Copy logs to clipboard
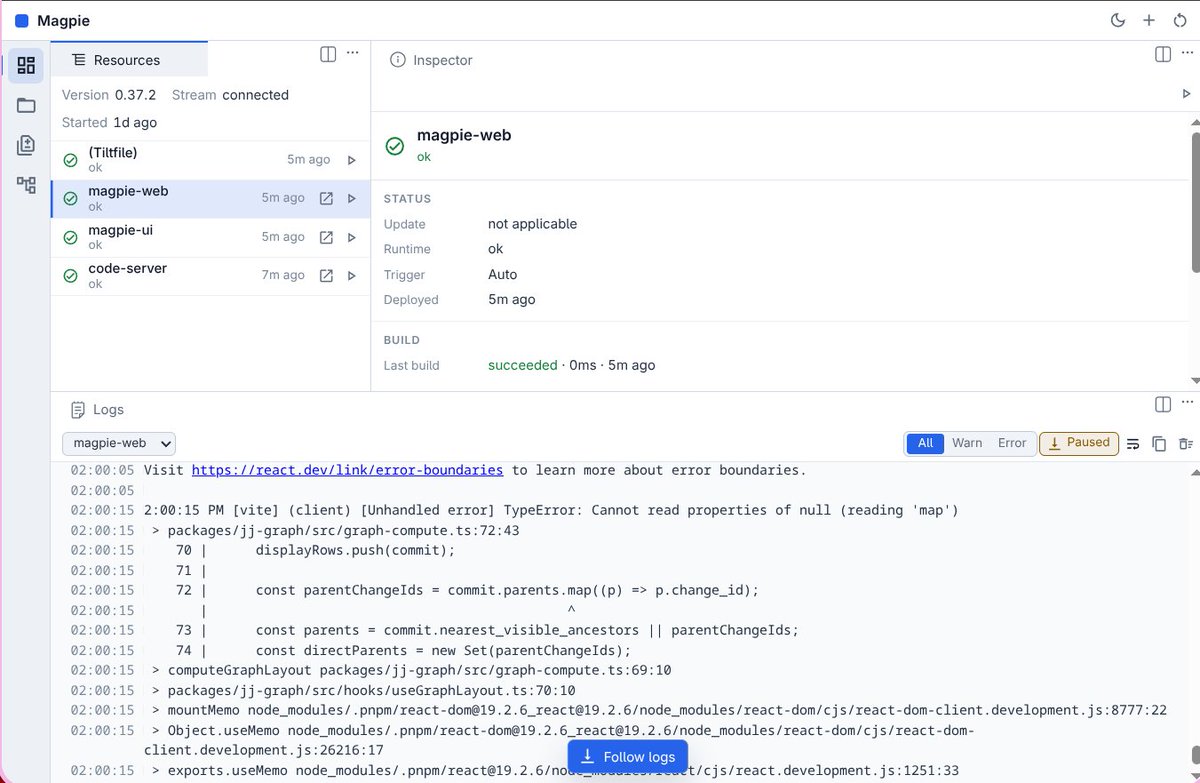This screenshot has width=1200, height=783. tap(1159, 444)
